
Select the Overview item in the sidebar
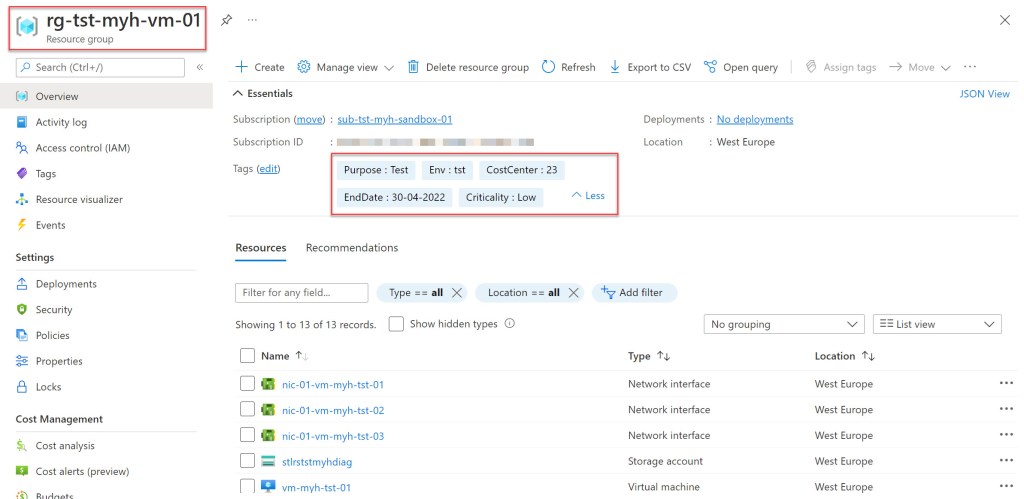[56, 97]
